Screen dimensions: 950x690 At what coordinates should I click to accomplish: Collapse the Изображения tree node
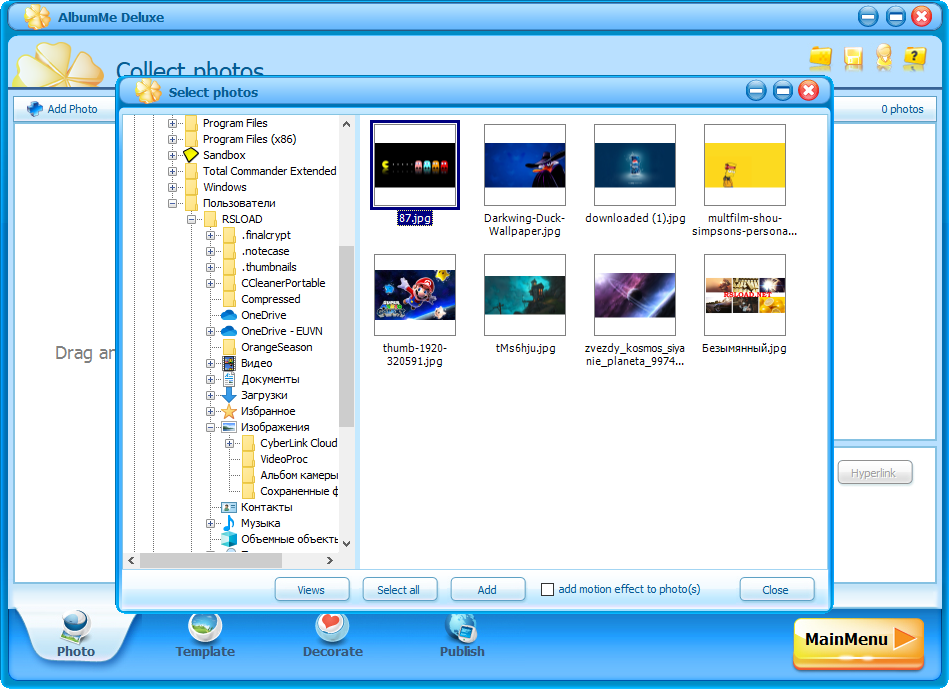click(x=210, y=427)
